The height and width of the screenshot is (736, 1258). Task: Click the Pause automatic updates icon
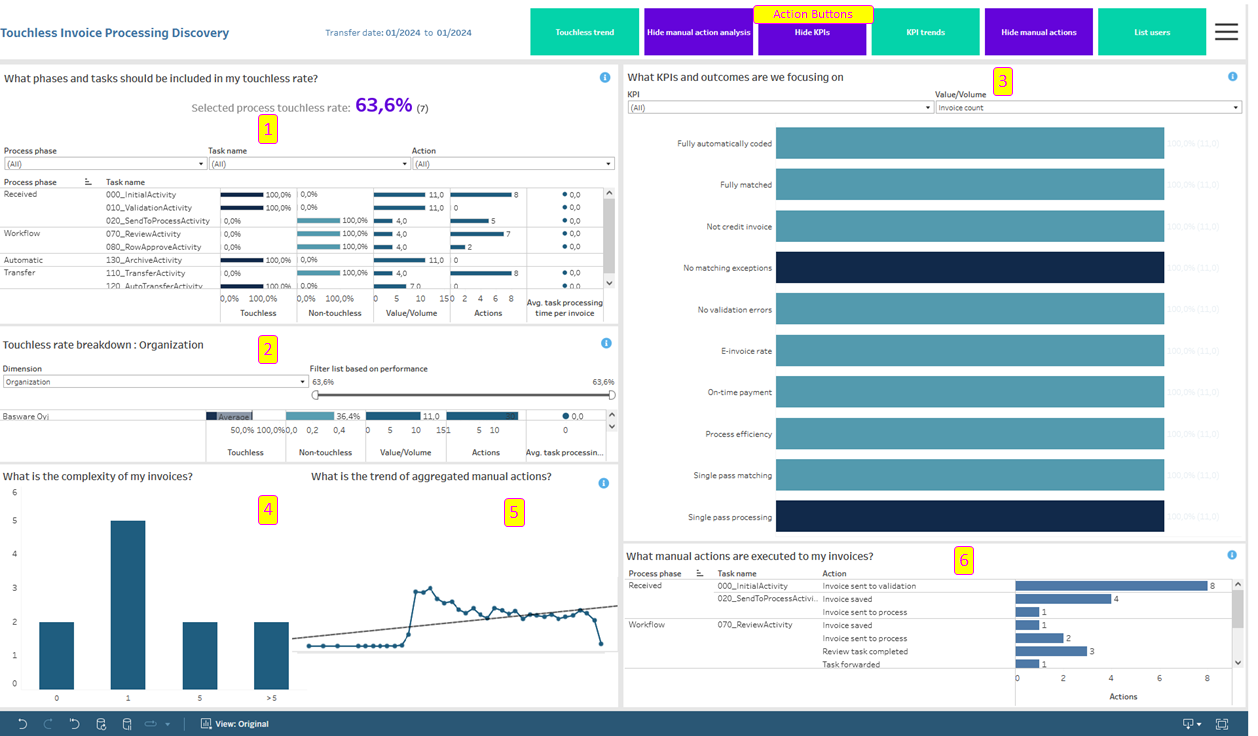[x=126, y=723]
